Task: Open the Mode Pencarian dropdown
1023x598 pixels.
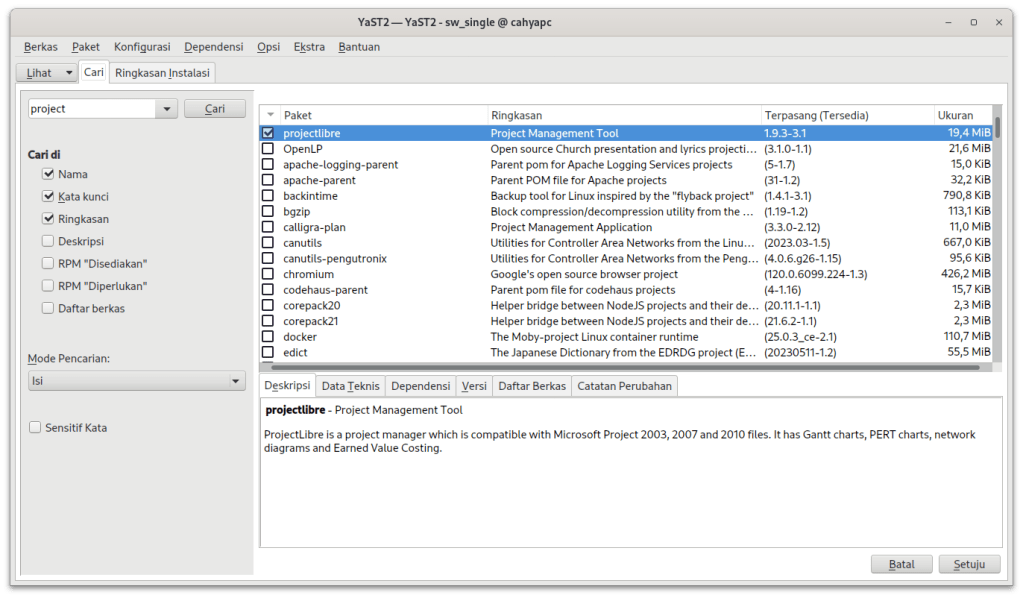Action: pyautogui.click(x=136, y=381)
